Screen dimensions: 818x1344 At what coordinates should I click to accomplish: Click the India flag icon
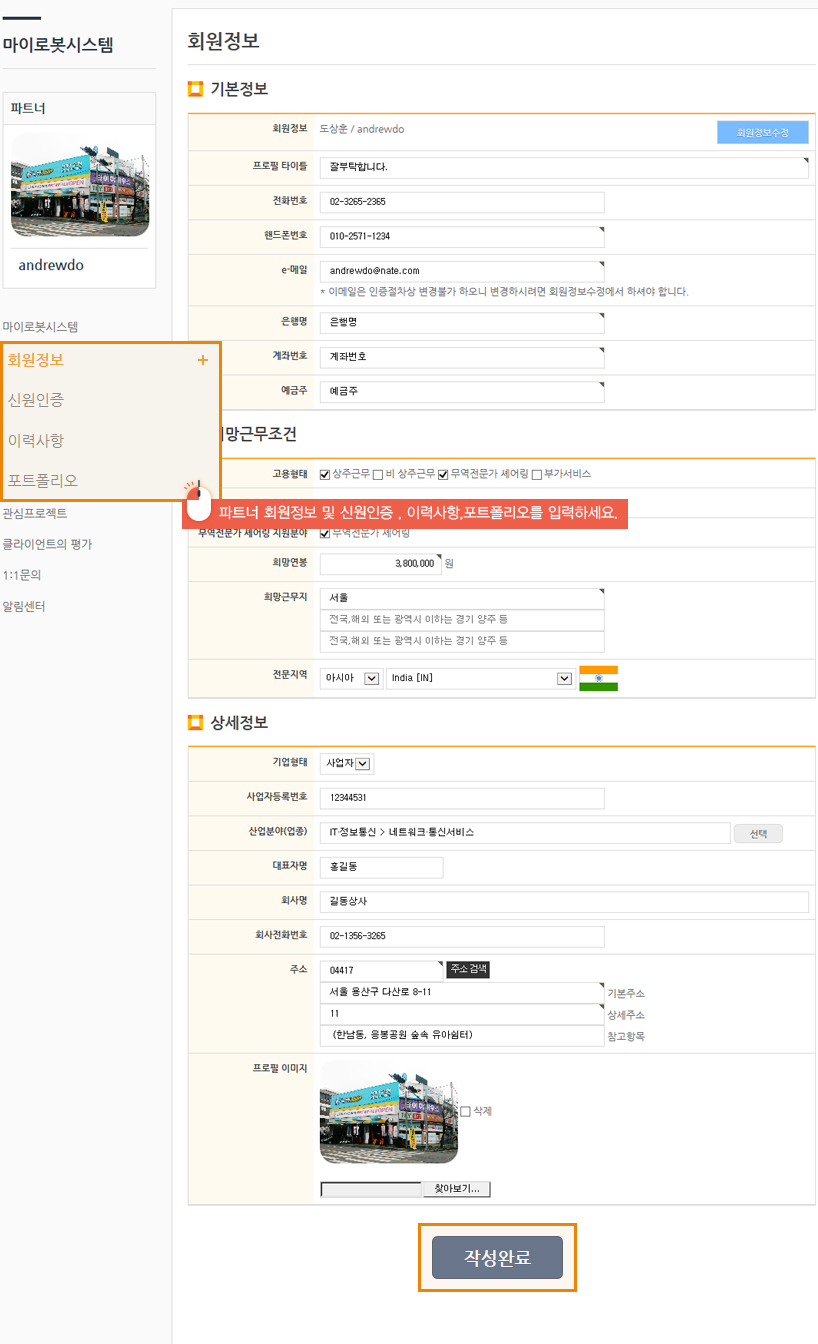pos(598,678)
